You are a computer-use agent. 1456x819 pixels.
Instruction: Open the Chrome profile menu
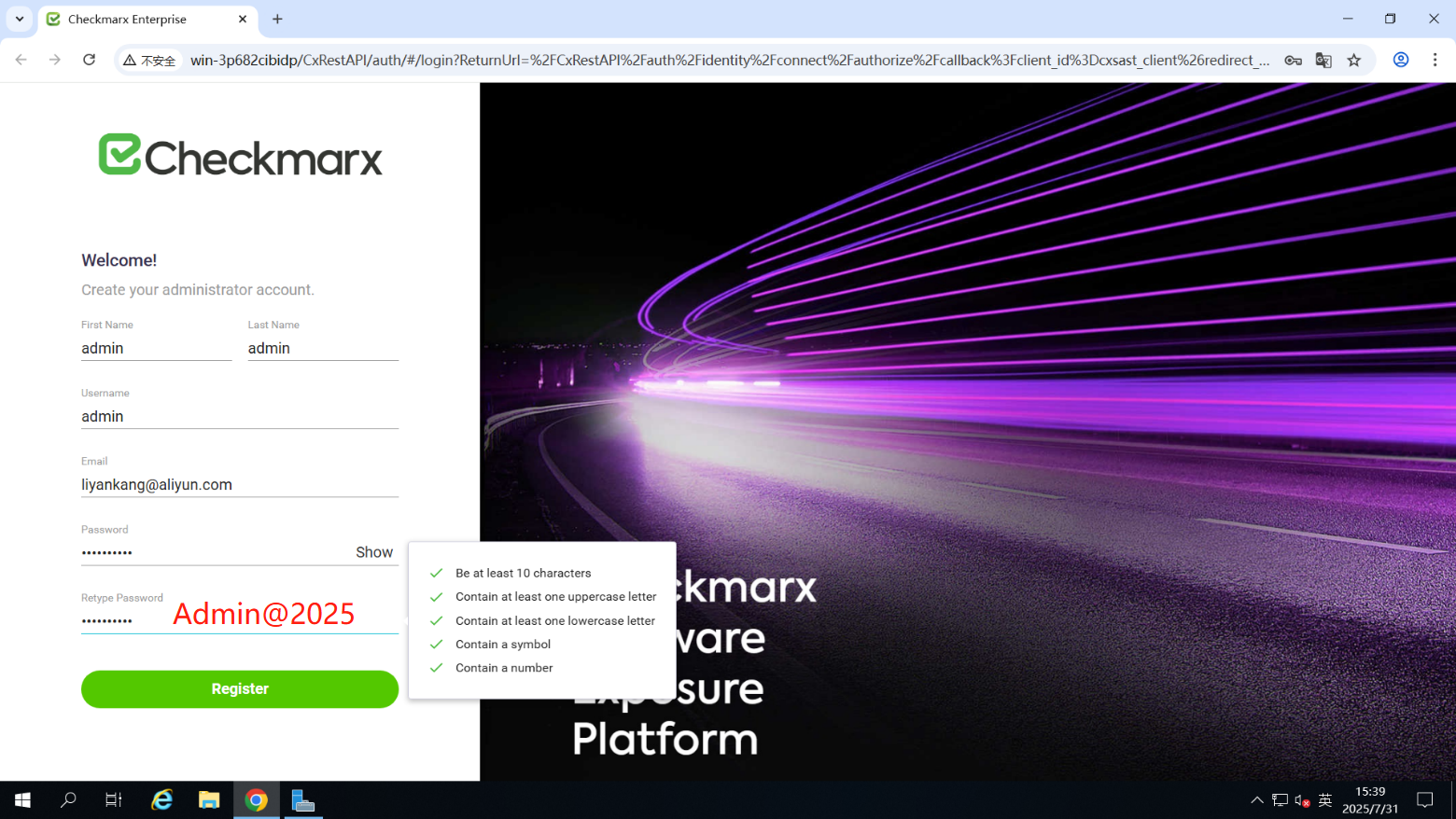click(1401, 60)
